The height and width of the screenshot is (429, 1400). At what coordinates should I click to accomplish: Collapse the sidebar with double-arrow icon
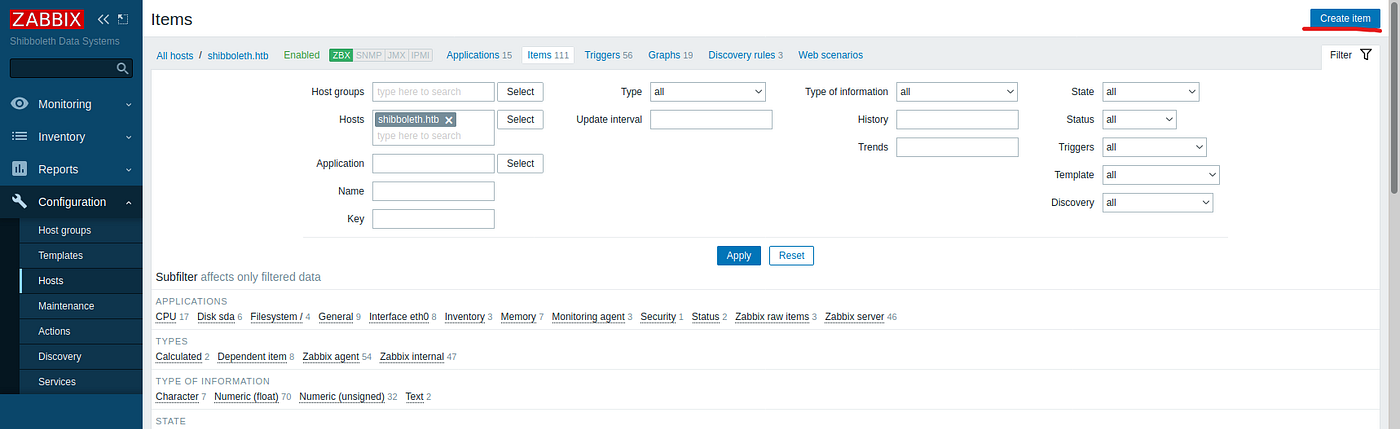pos(103,19)
